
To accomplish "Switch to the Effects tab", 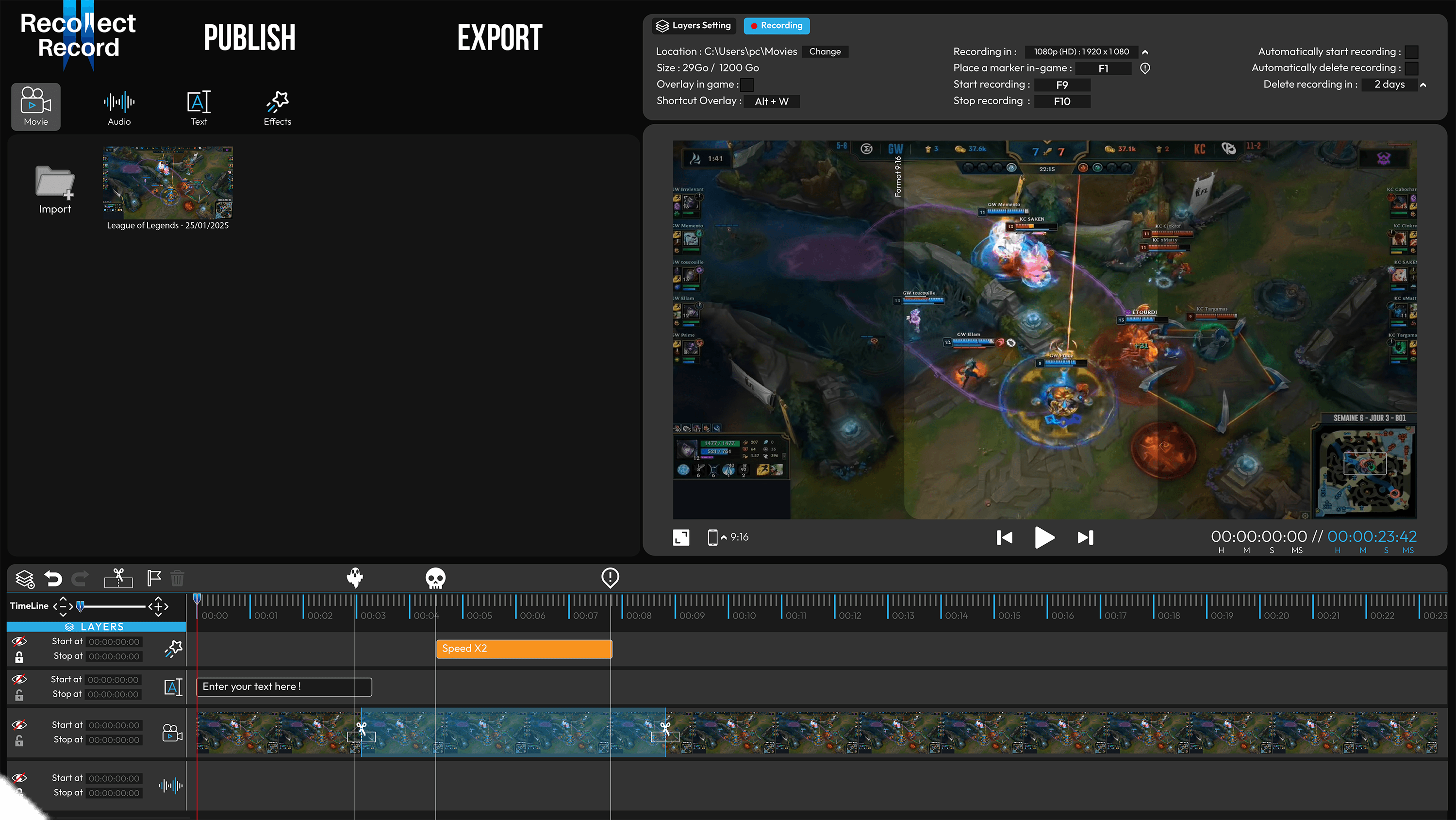I will click(x=278, y=107).
